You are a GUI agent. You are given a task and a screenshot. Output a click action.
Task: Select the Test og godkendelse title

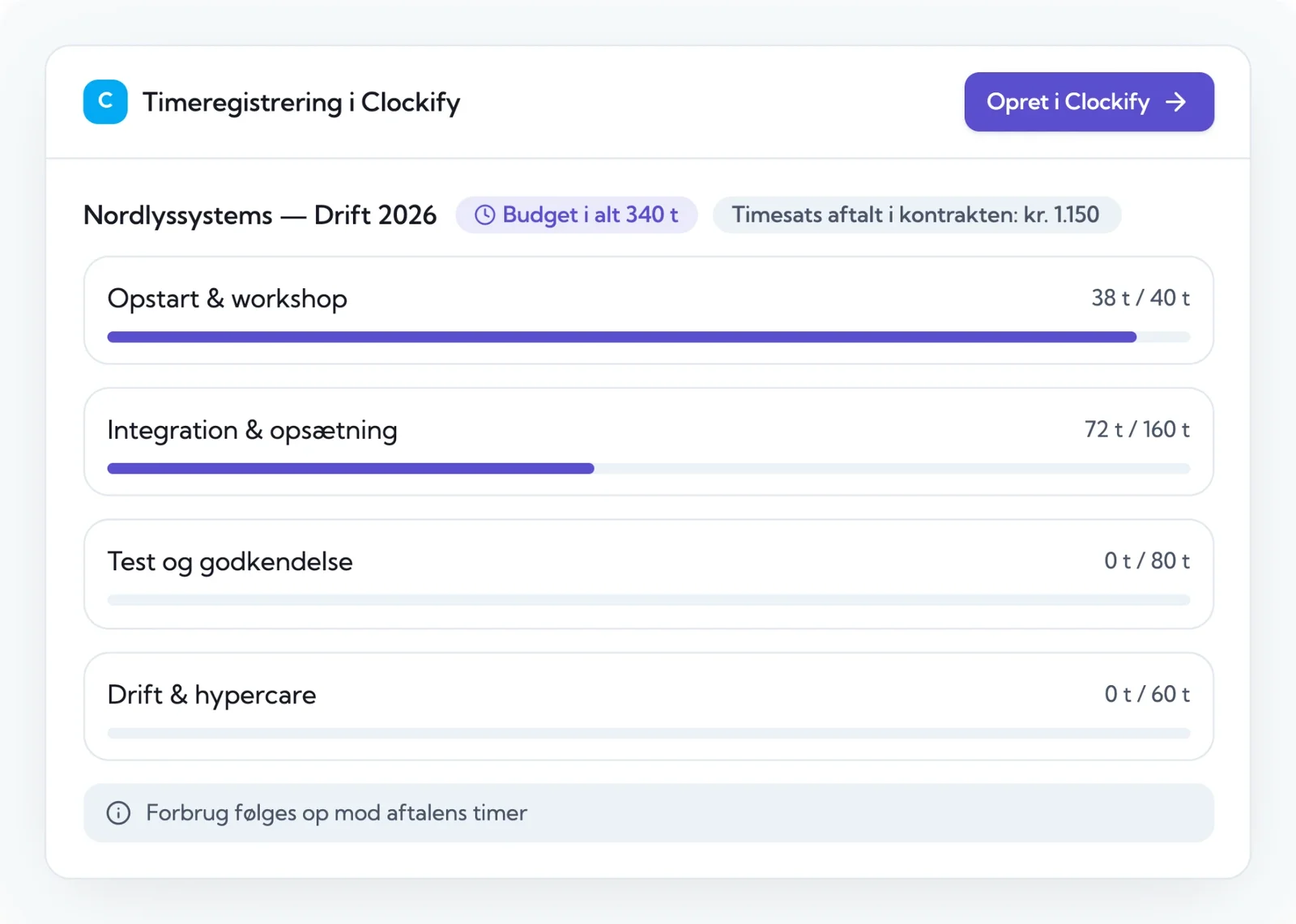pos(230,562)
